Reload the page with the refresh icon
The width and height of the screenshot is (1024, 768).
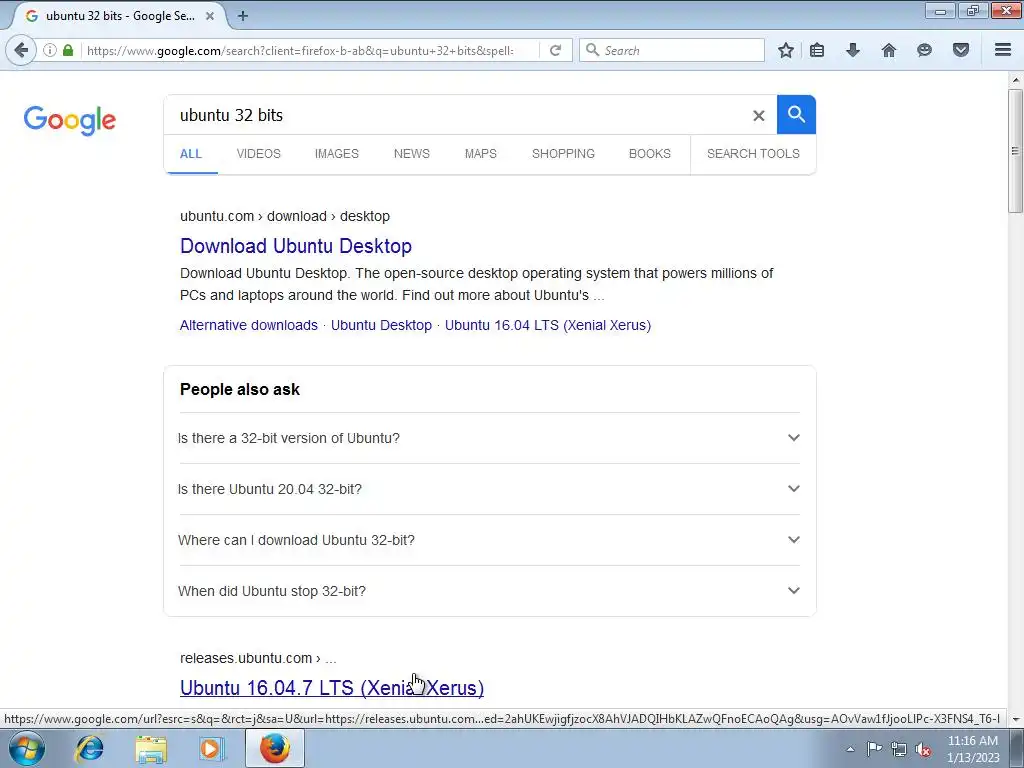[555, 50]
